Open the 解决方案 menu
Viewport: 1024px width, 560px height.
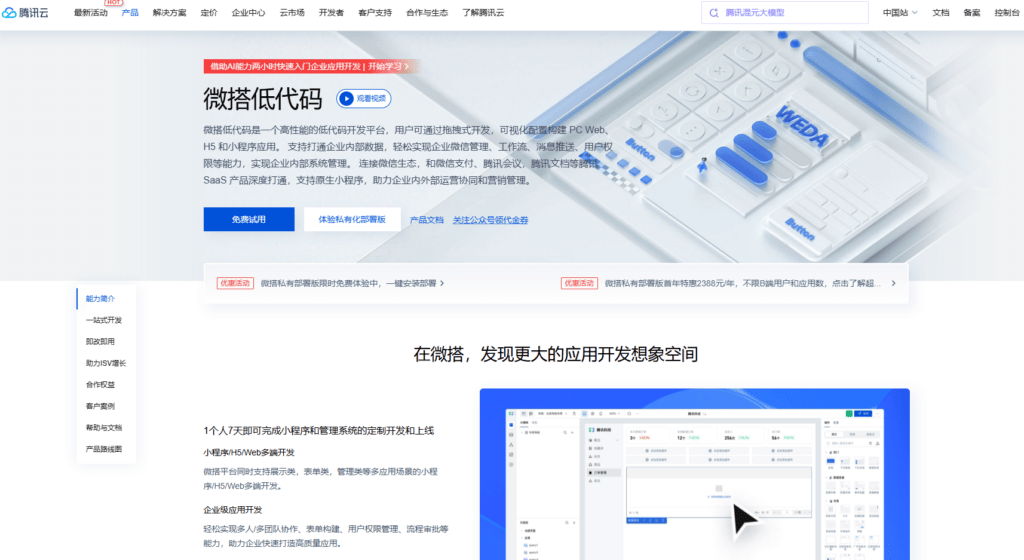coord(169,13)
